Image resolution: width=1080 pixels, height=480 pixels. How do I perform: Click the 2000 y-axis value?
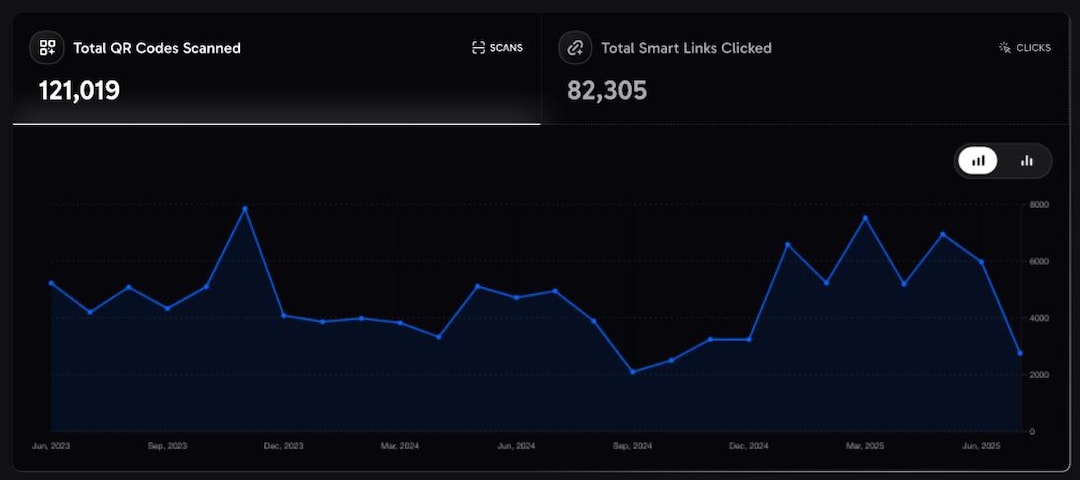tap(1039, 375)
